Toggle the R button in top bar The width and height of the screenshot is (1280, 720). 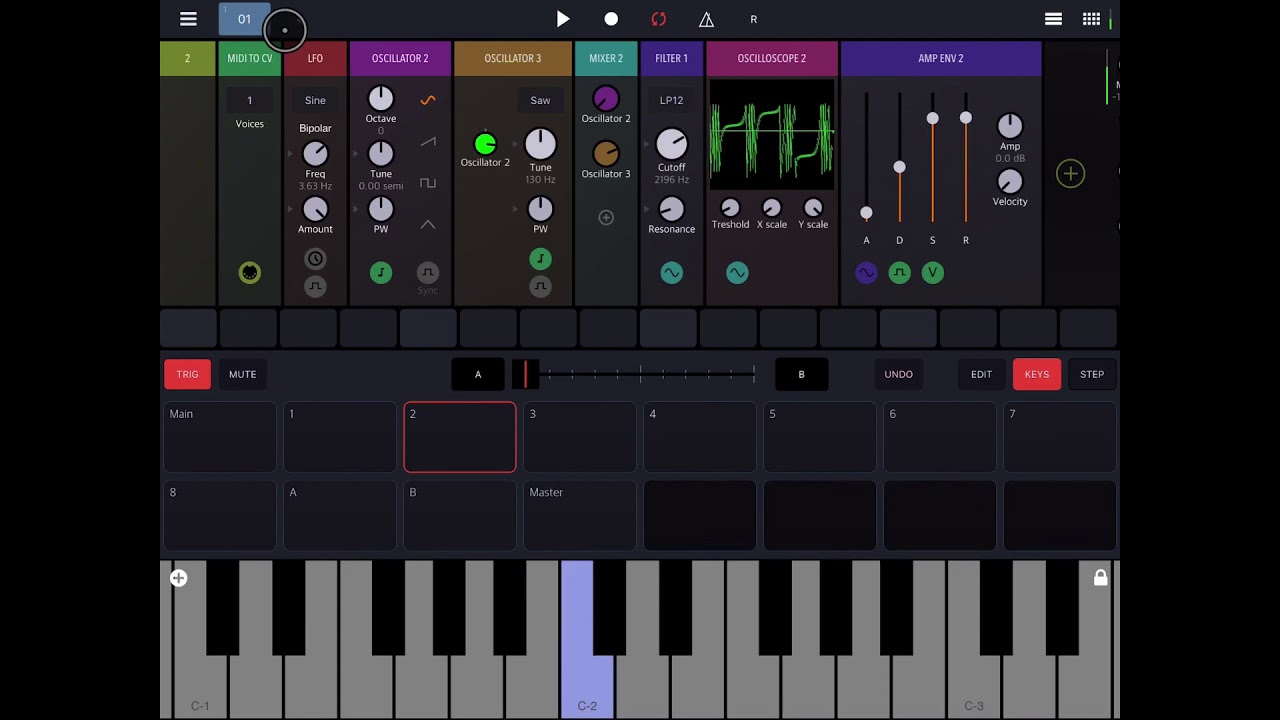[754, 19]
